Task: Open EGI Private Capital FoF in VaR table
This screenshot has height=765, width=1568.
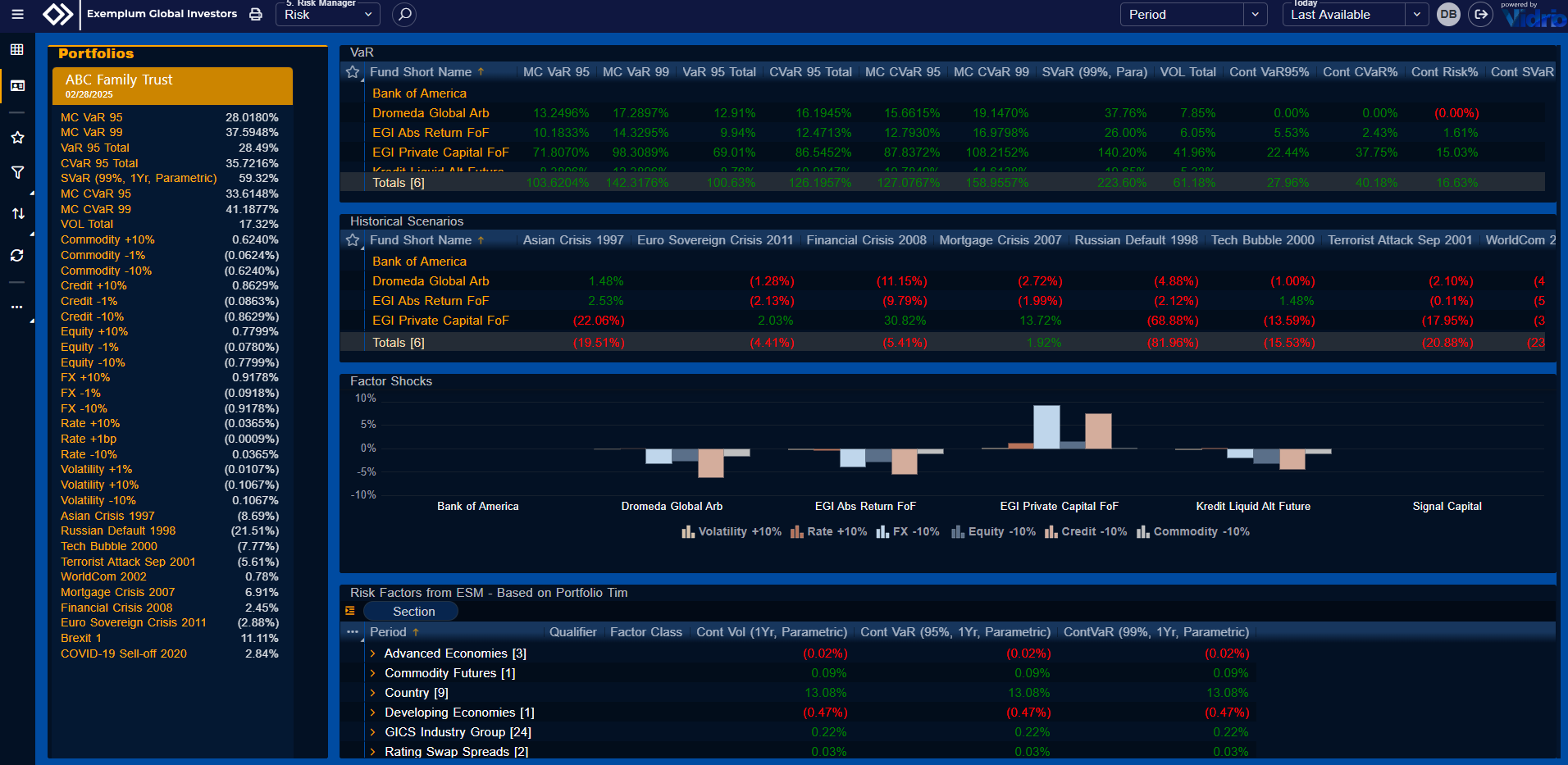Action: [440, 153]
